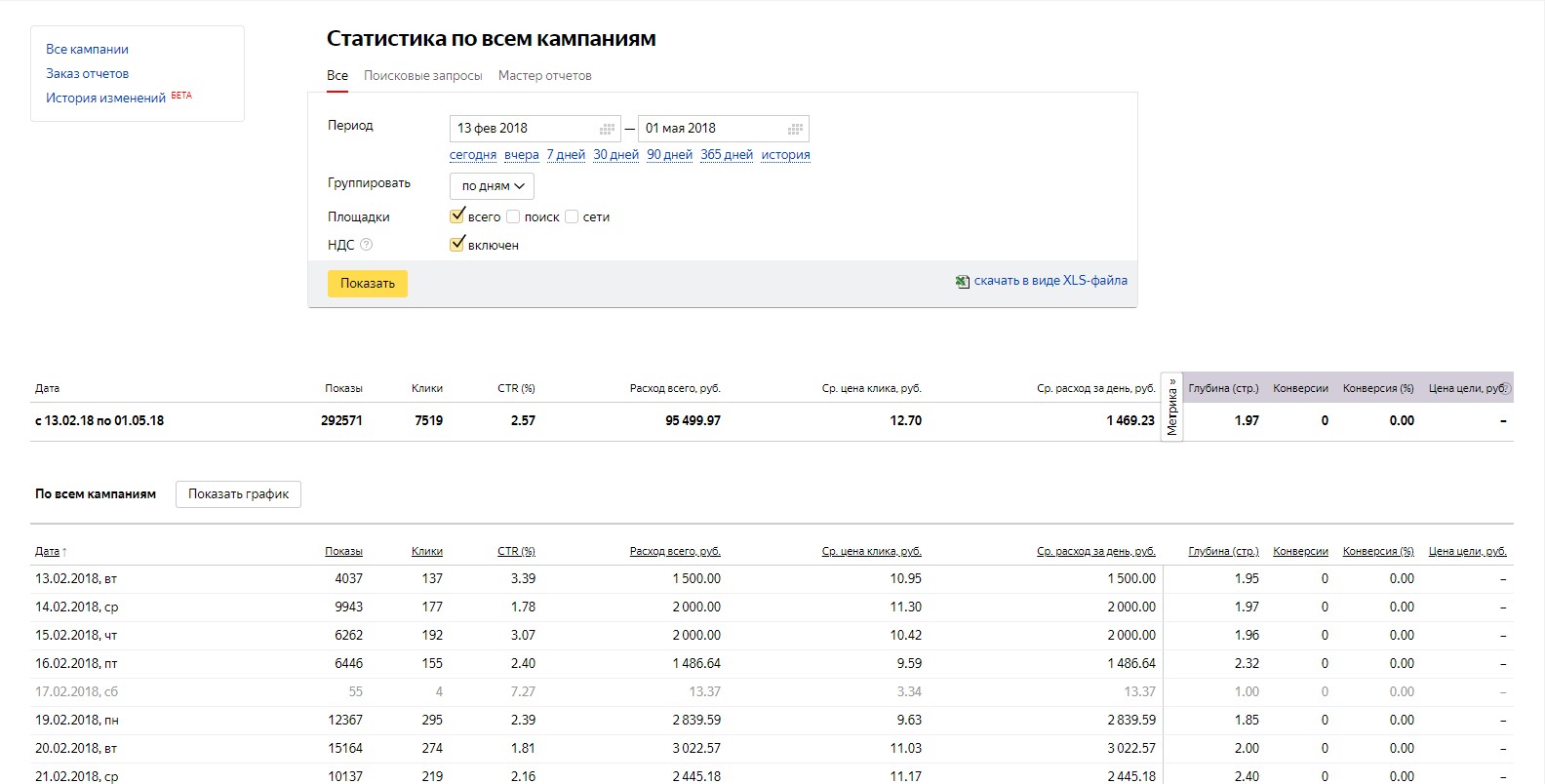This screenshot has width=1545, height=784.
Task: Click total impressions value '292571'
Action: click(341, 420)
